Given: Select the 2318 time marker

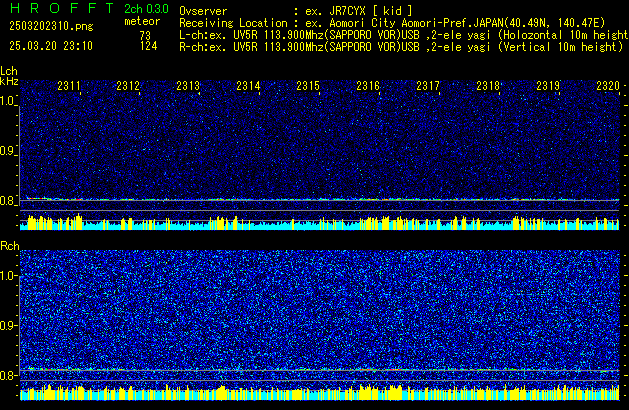Looking at the screenshot, I should click(x=488, y=86).
